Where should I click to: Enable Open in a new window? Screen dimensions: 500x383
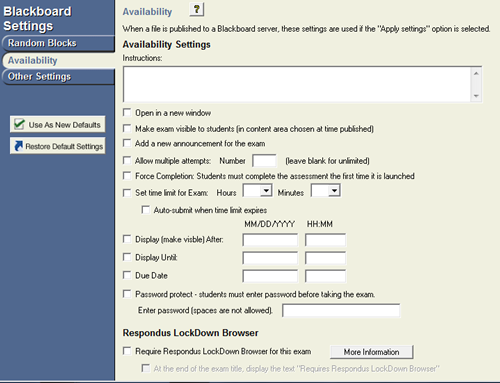pos(127,112)
